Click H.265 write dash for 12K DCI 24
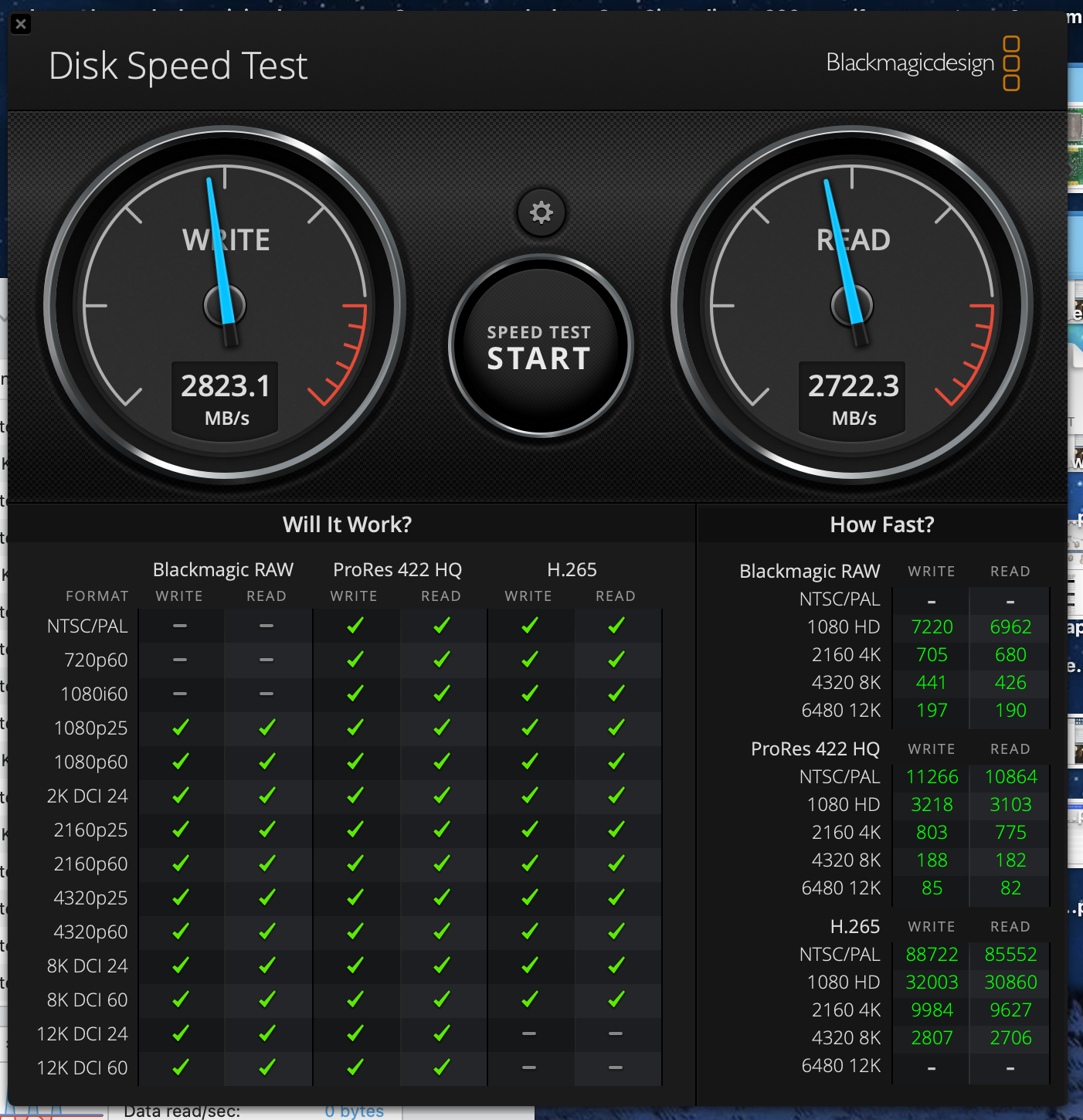 point(529,1033)
